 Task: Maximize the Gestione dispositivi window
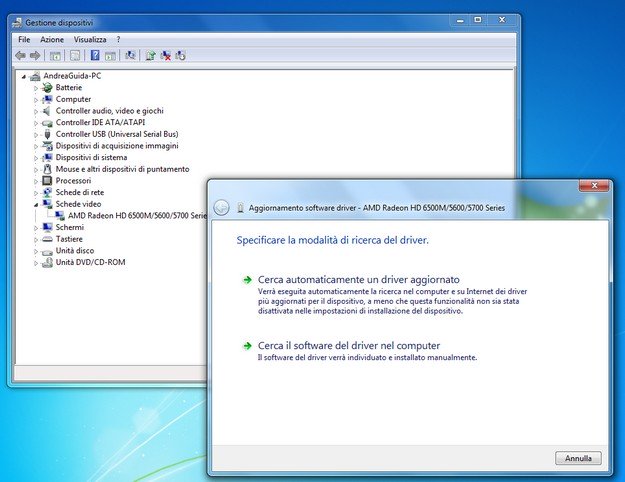(478, 20)
